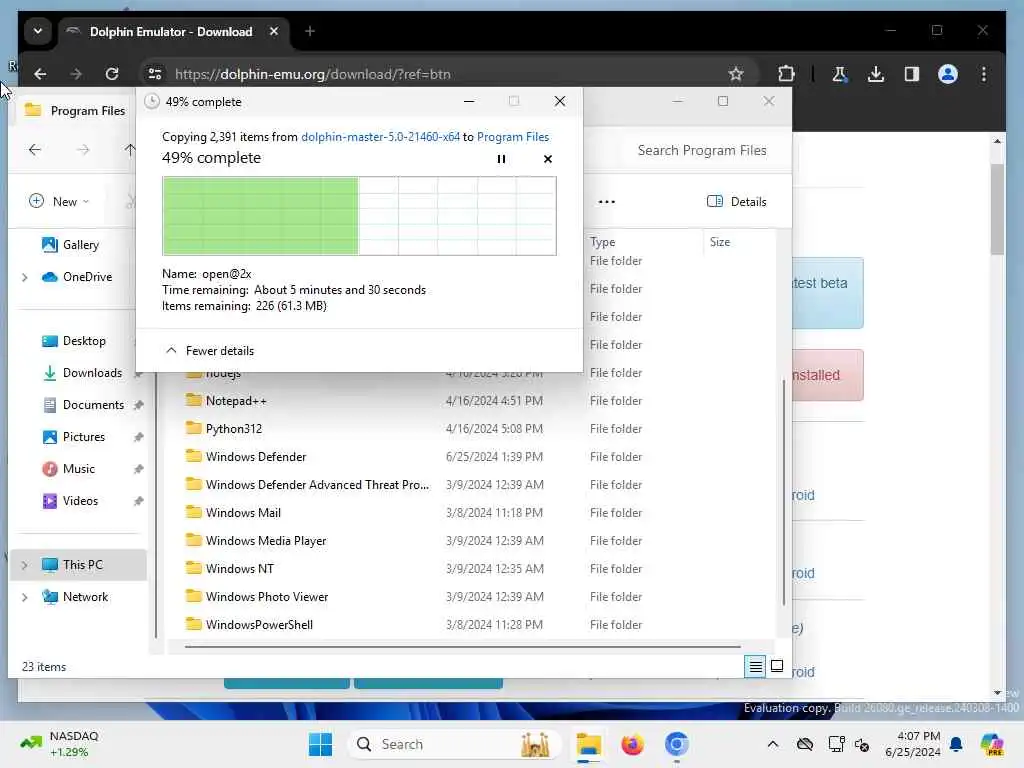Cancel the copy with the X beside pause
The width and height of the screenshot is (1024, 768).
[x=547, y=159]
